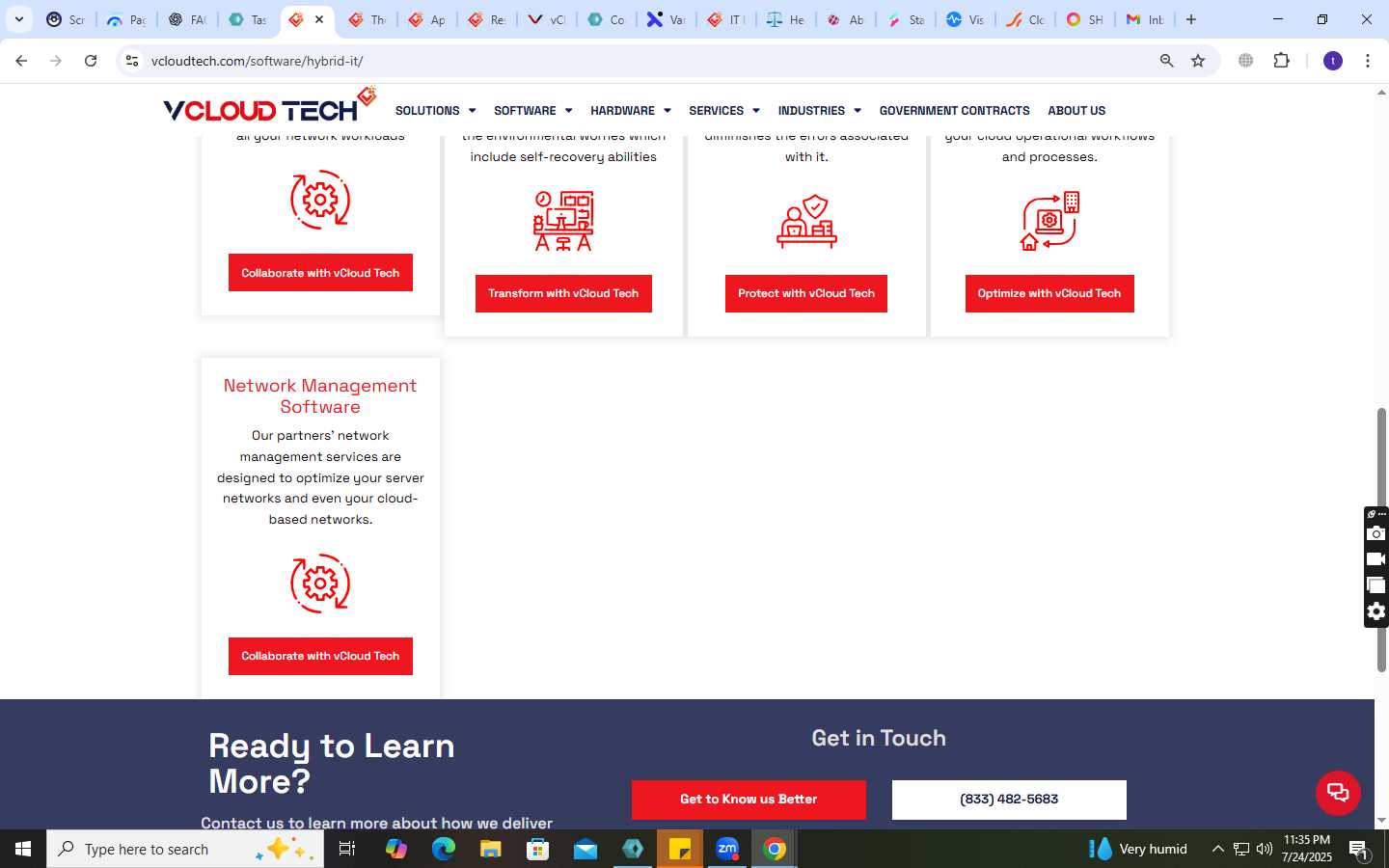
Task: Reload the page with refresh icon
Action: click(91, 61)
